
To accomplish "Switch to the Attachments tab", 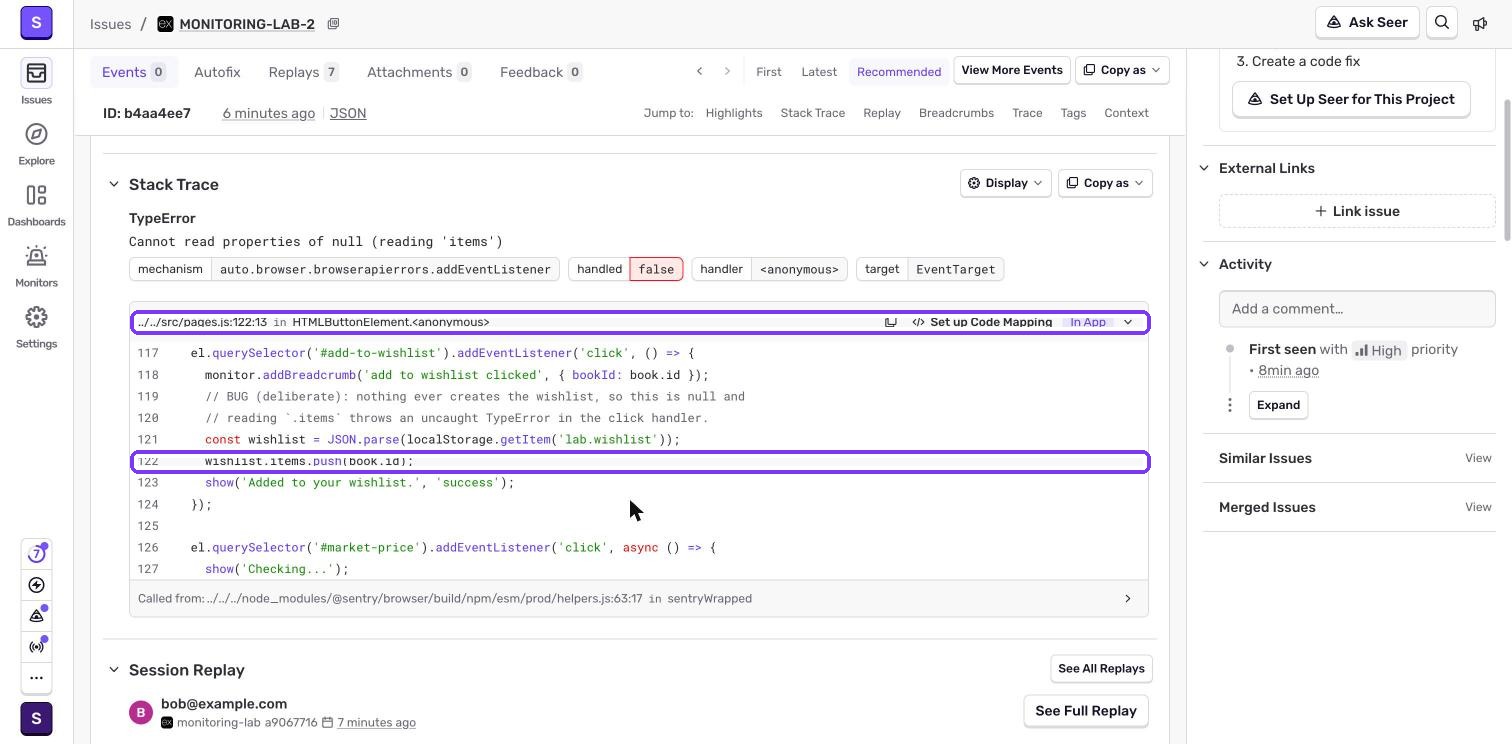I will tap(419, 72).
